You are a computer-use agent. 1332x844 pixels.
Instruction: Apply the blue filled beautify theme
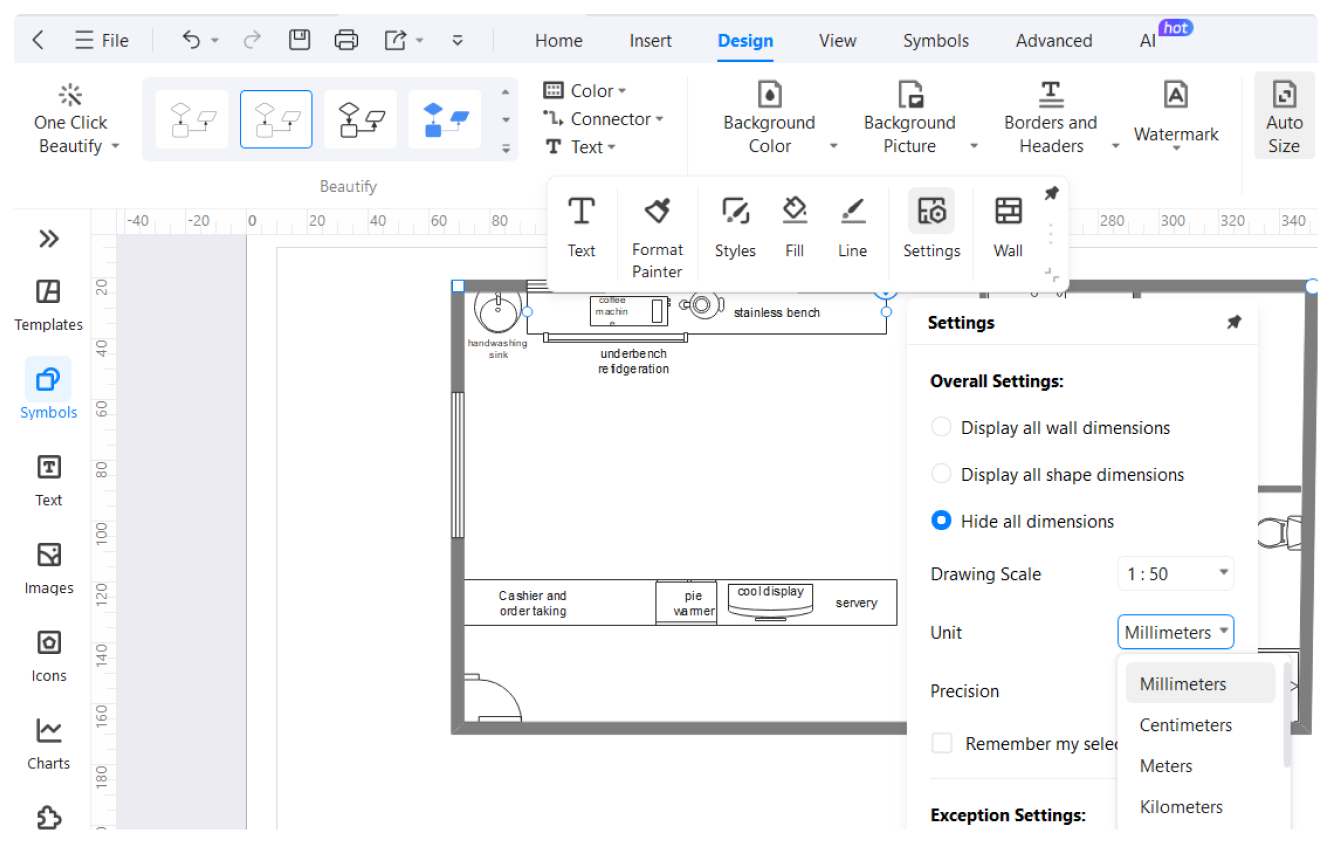click(445, 120)
